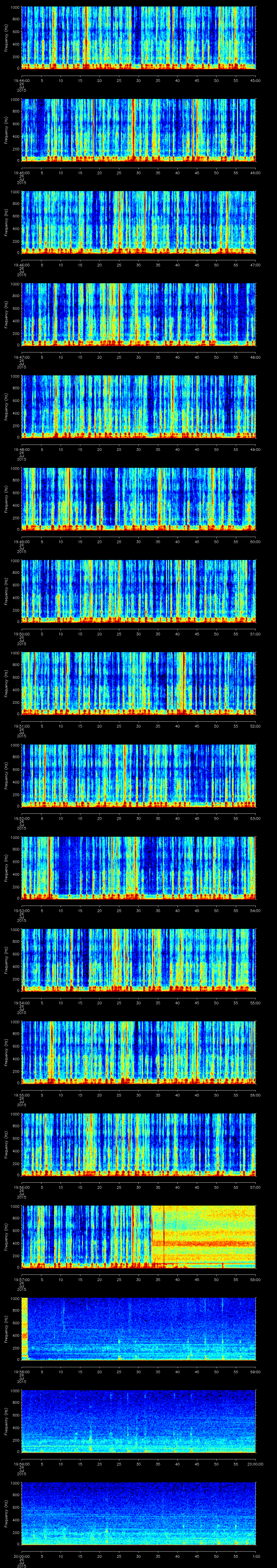Open the spectrogram panel starting at 19:56:00
This screenshot has width=277, height=1568.
(x=139, y=1144)
